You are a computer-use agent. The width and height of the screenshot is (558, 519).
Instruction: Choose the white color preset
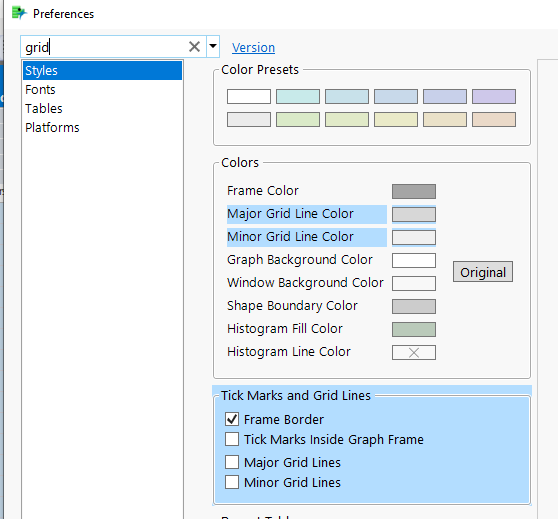coord(249,96)
